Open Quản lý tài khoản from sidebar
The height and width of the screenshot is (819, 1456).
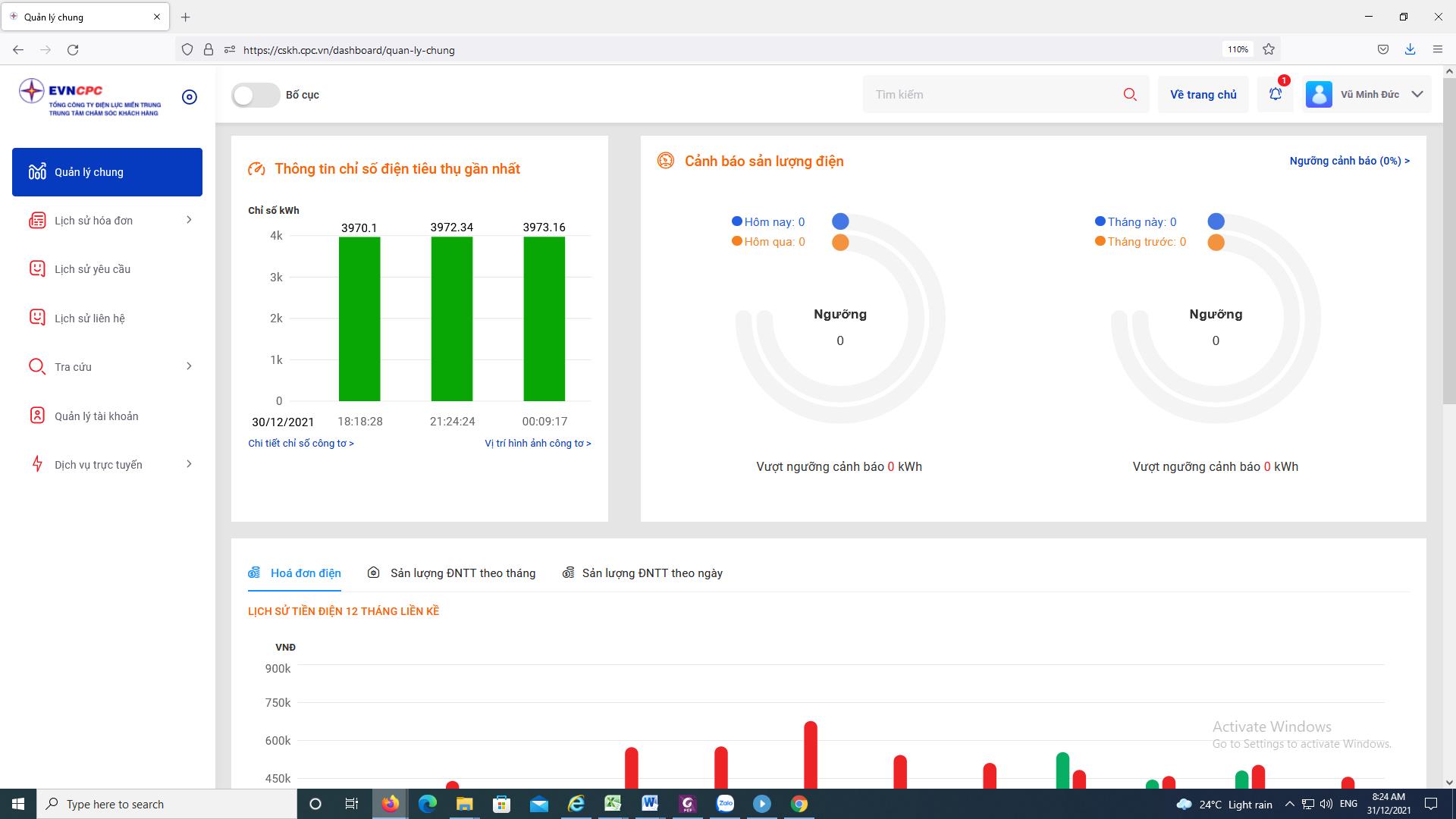96,416
